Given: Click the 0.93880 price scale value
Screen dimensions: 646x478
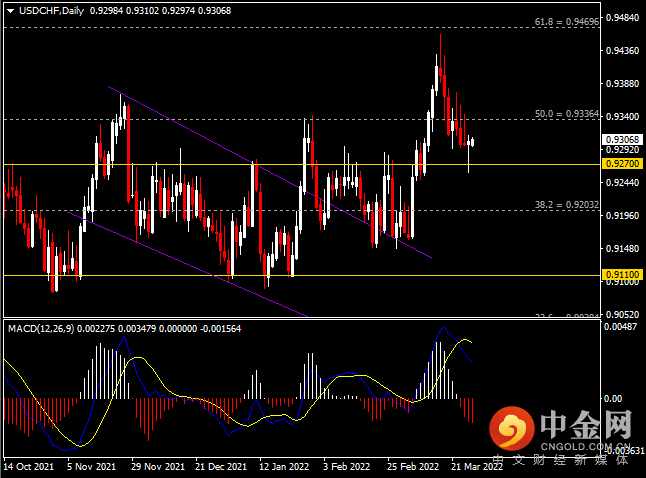Looking at the screenshot, I should pyautogui.click(x=623, y=84).
